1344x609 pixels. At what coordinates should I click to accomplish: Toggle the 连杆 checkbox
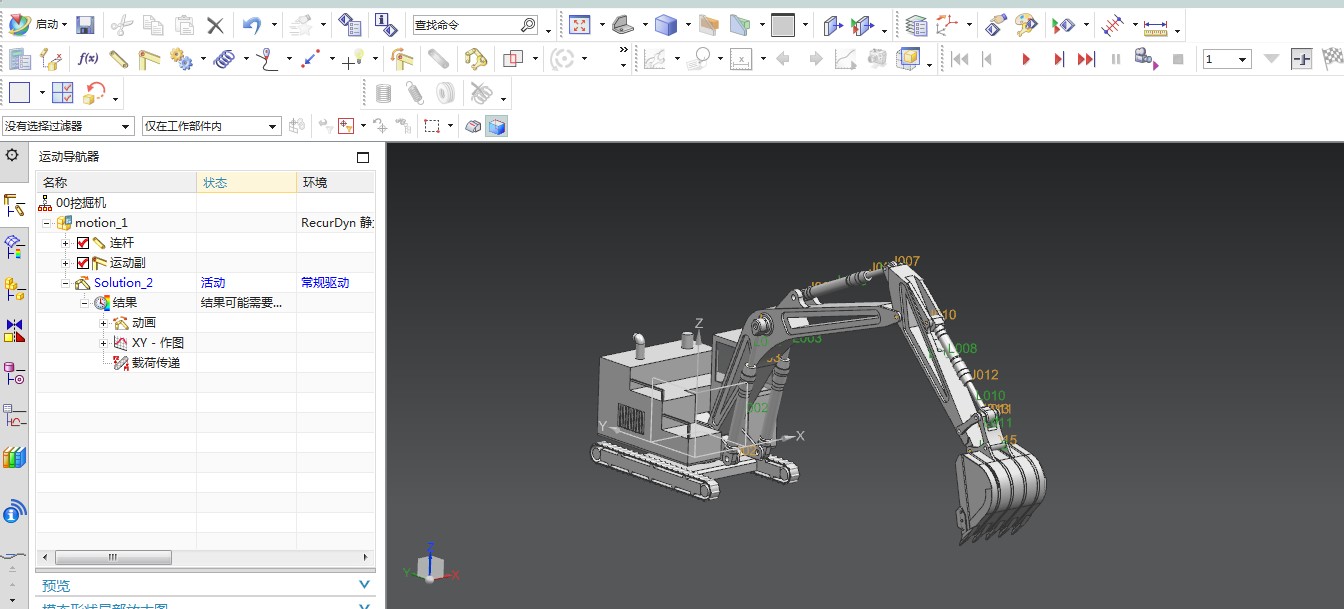pyautogui.click(x=83, y=243)
